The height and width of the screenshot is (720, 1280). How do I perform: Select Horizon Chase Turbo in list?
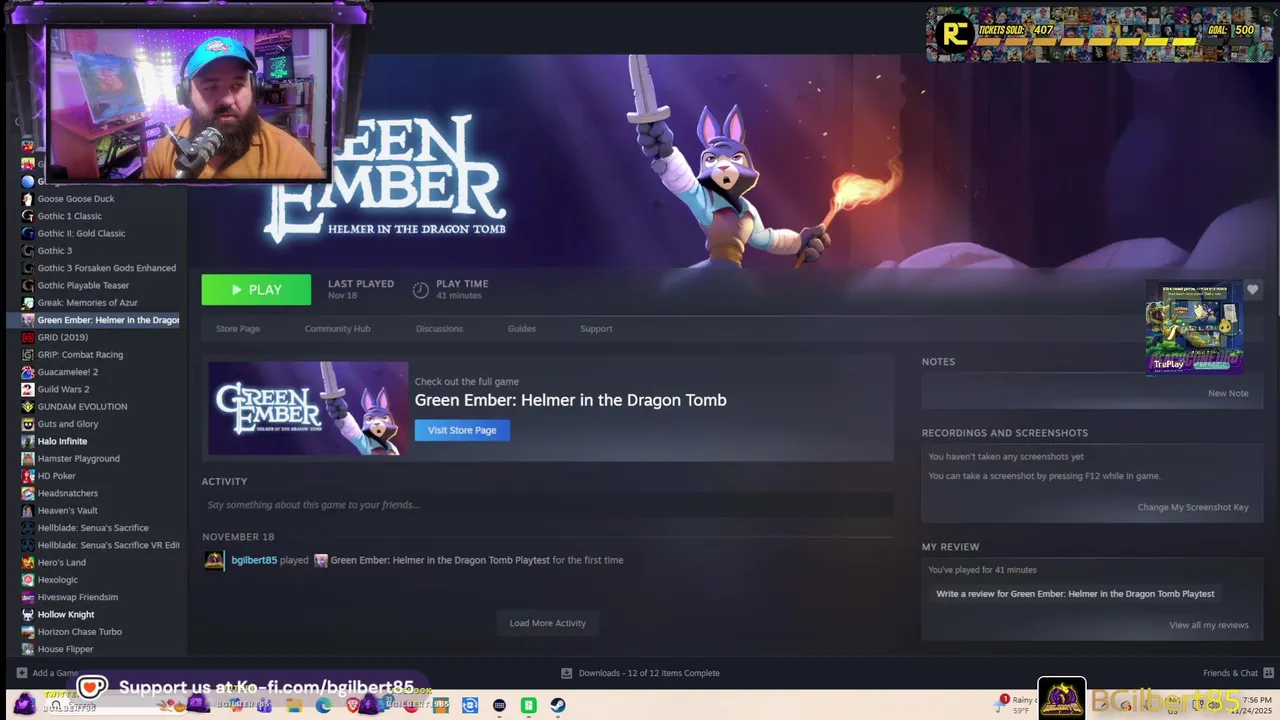79,632
